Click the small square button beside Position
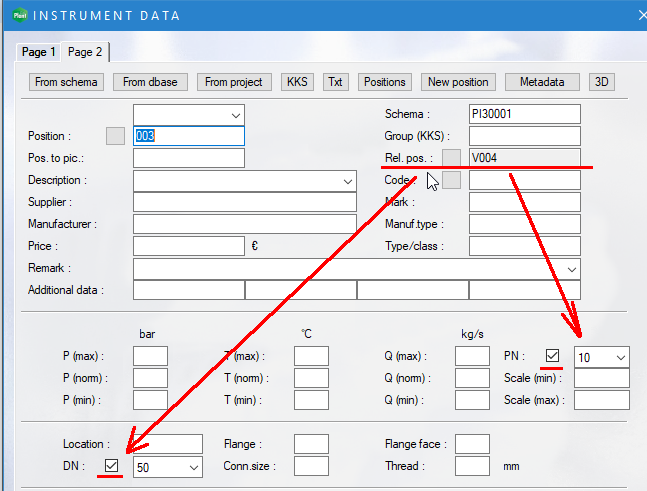This screenshot has width=647, height=491. click(x=115, y=136)
